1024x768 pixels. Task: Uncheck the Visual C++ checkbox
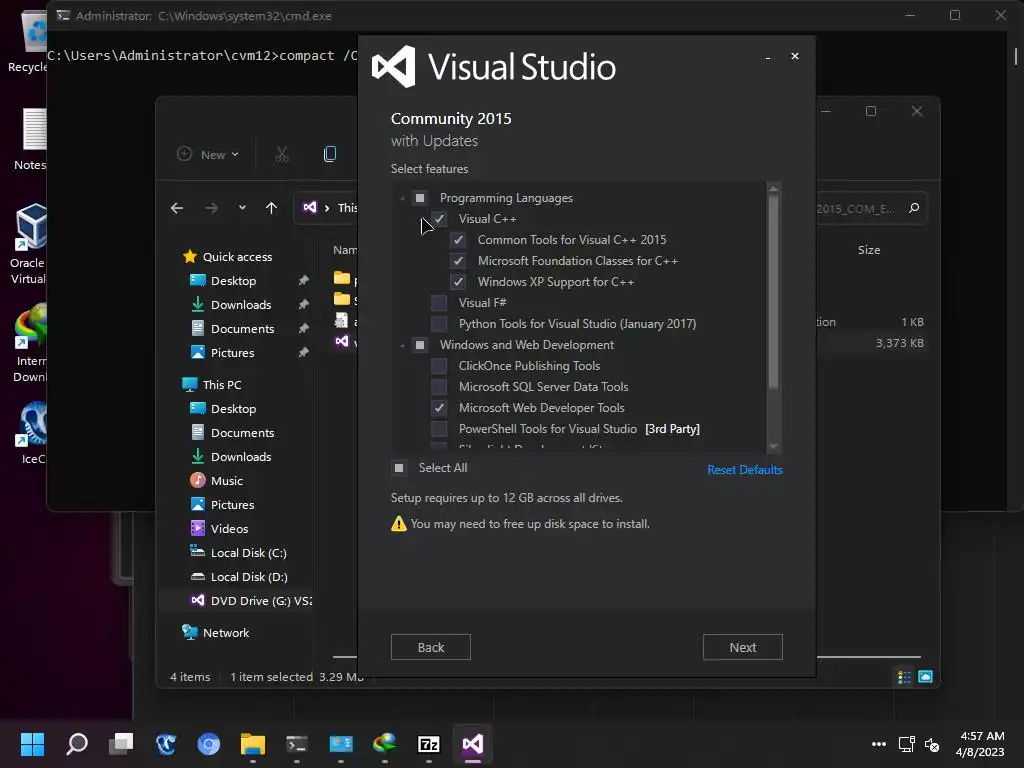(440, 219)
